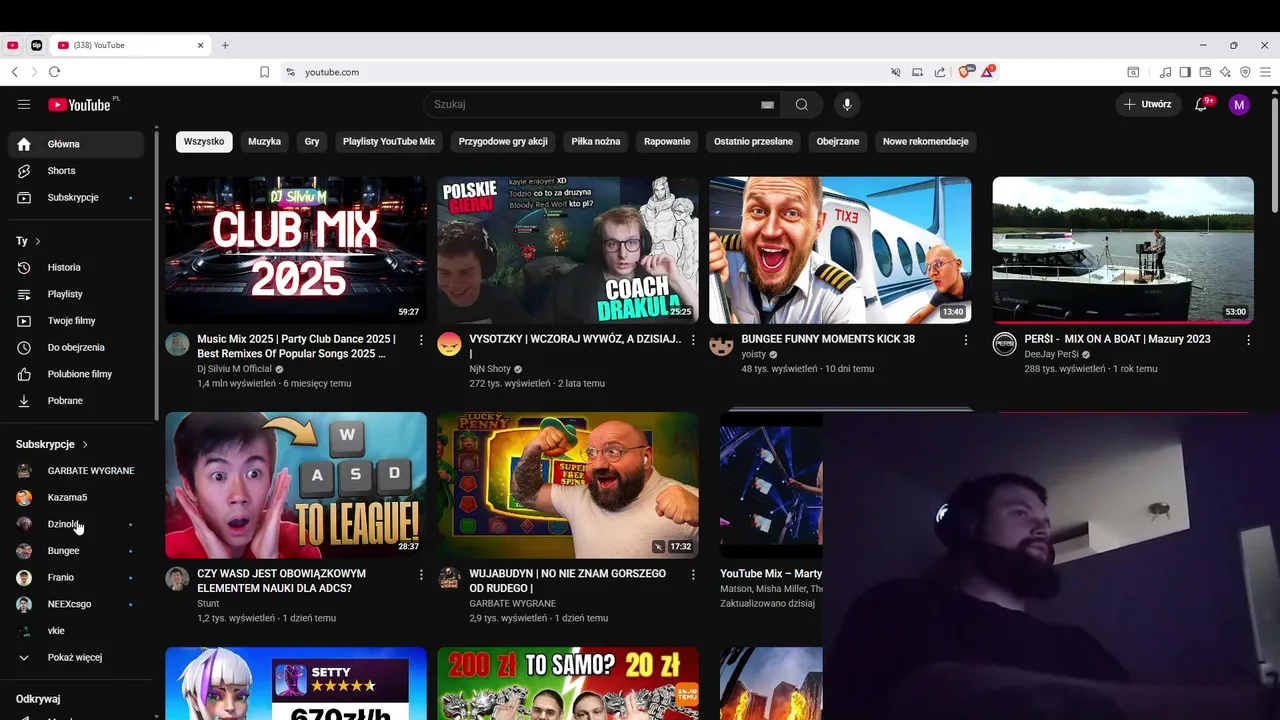1280x720 pixels.
Task: Open site settings icon beside youtube.com
Action: [x=290, y=72]
